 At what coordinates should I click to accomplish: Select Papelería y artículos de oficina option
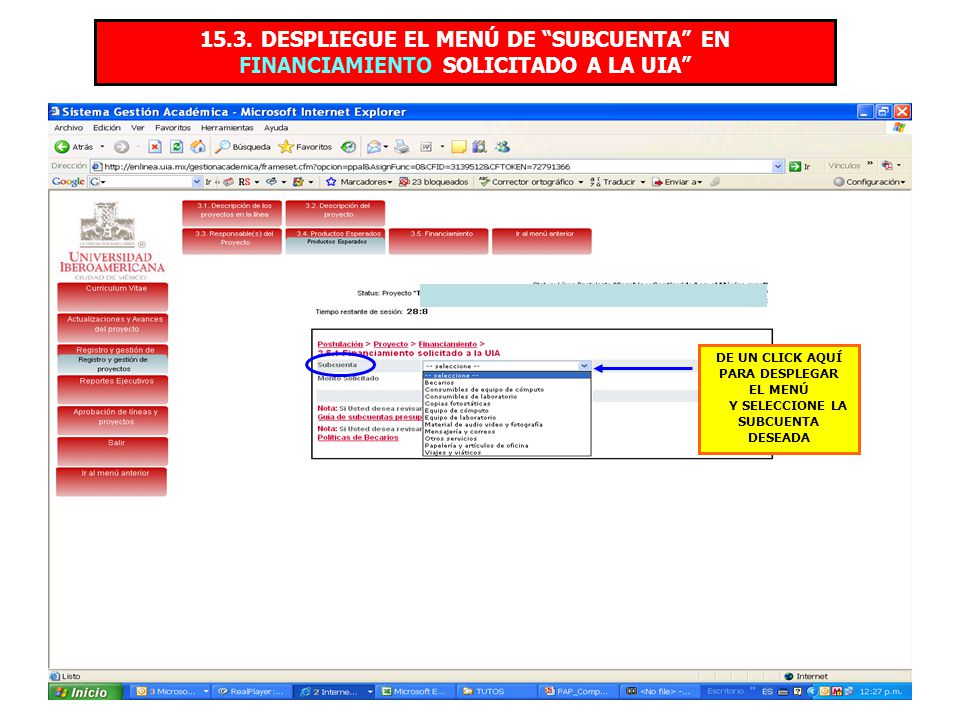[x=507, y=446]
